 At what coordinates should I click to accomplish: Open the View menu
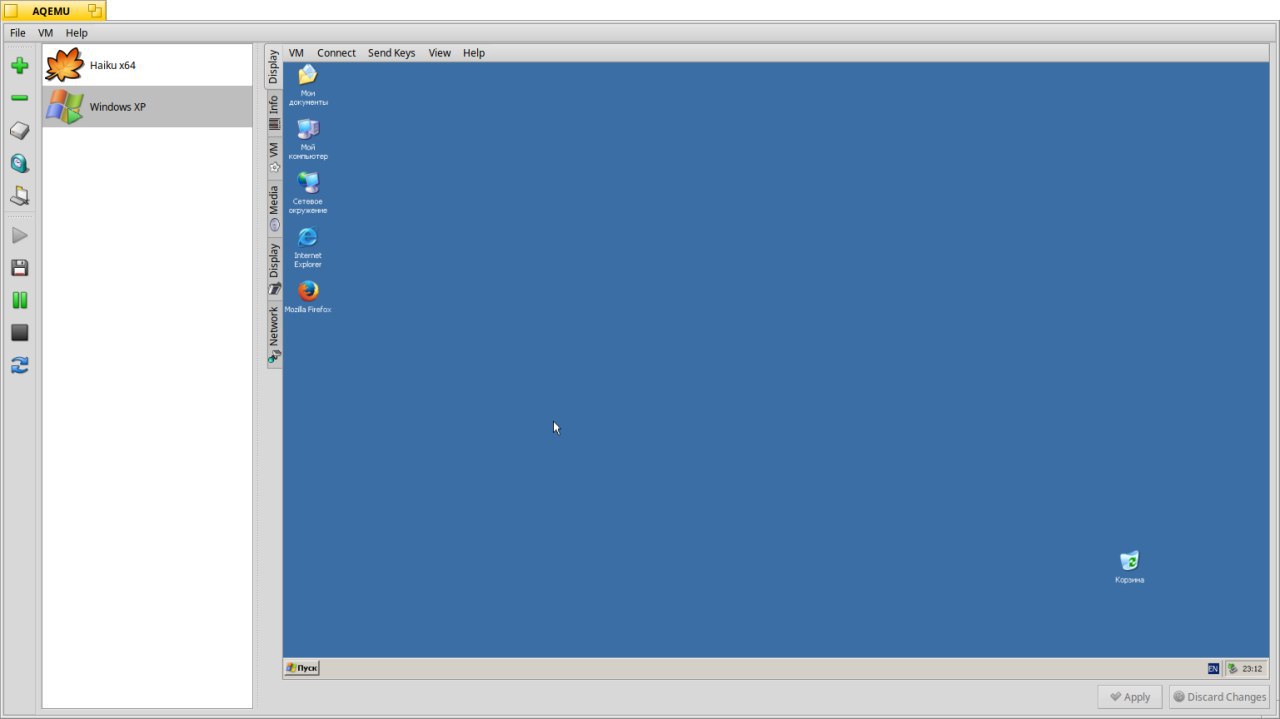click(440, 53)
